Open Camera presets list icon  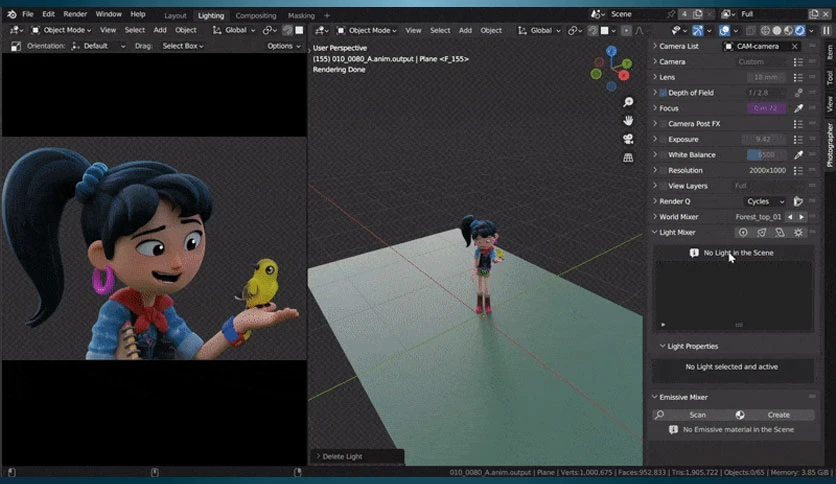coord(798,62)
